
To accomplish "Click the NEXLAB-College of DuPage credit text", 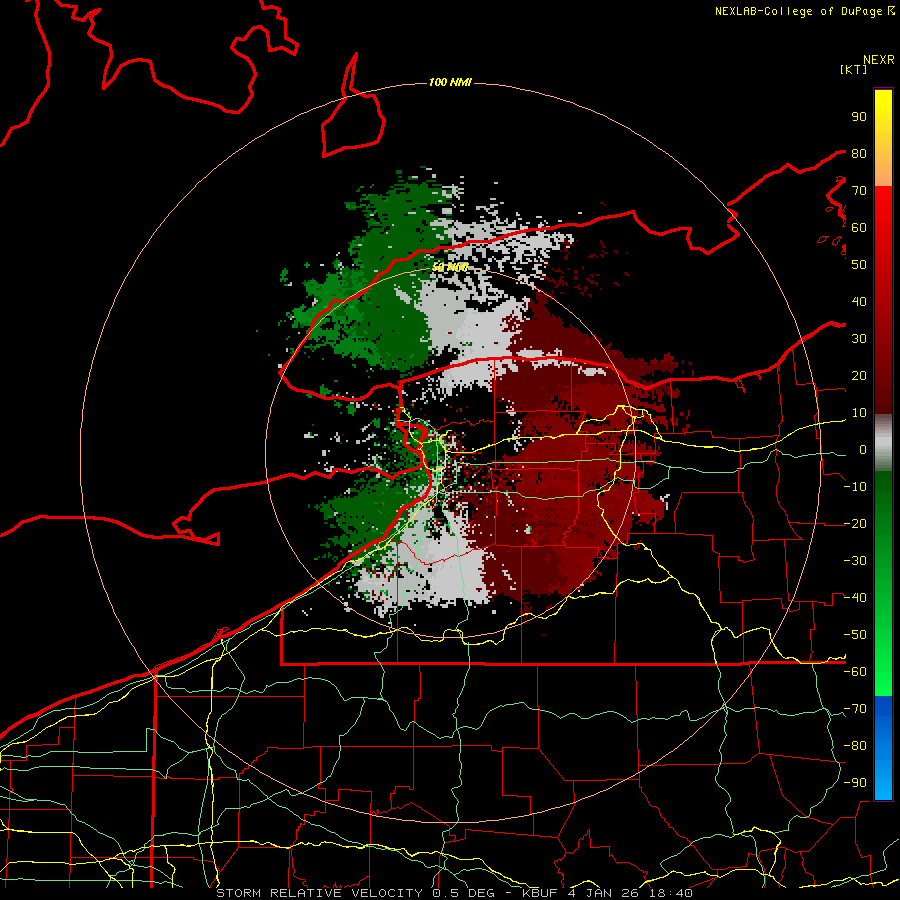I will (x=798, y=11).
